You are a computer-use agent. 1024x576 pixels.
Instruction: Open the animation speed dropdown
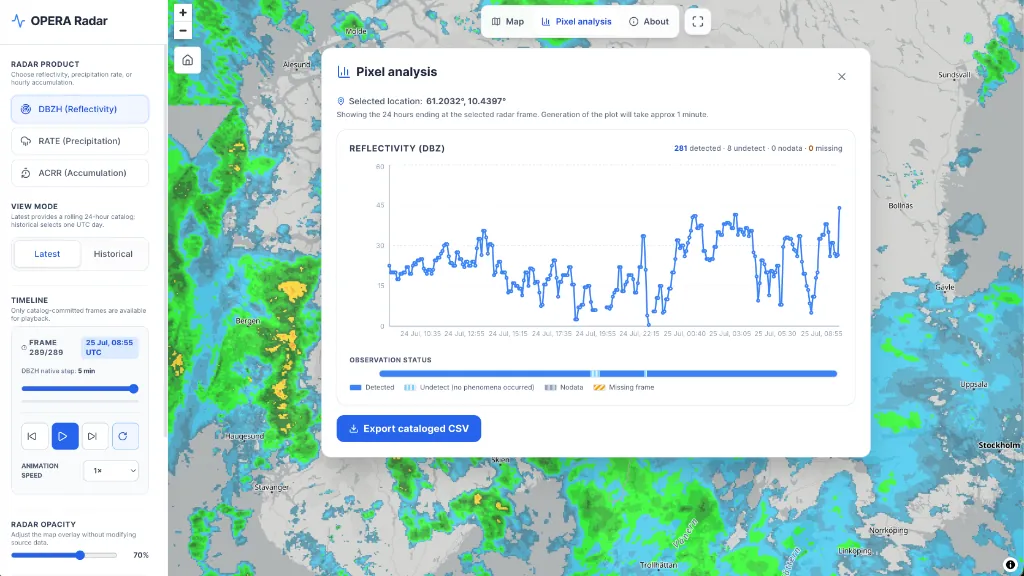click(x=111, y=471)
